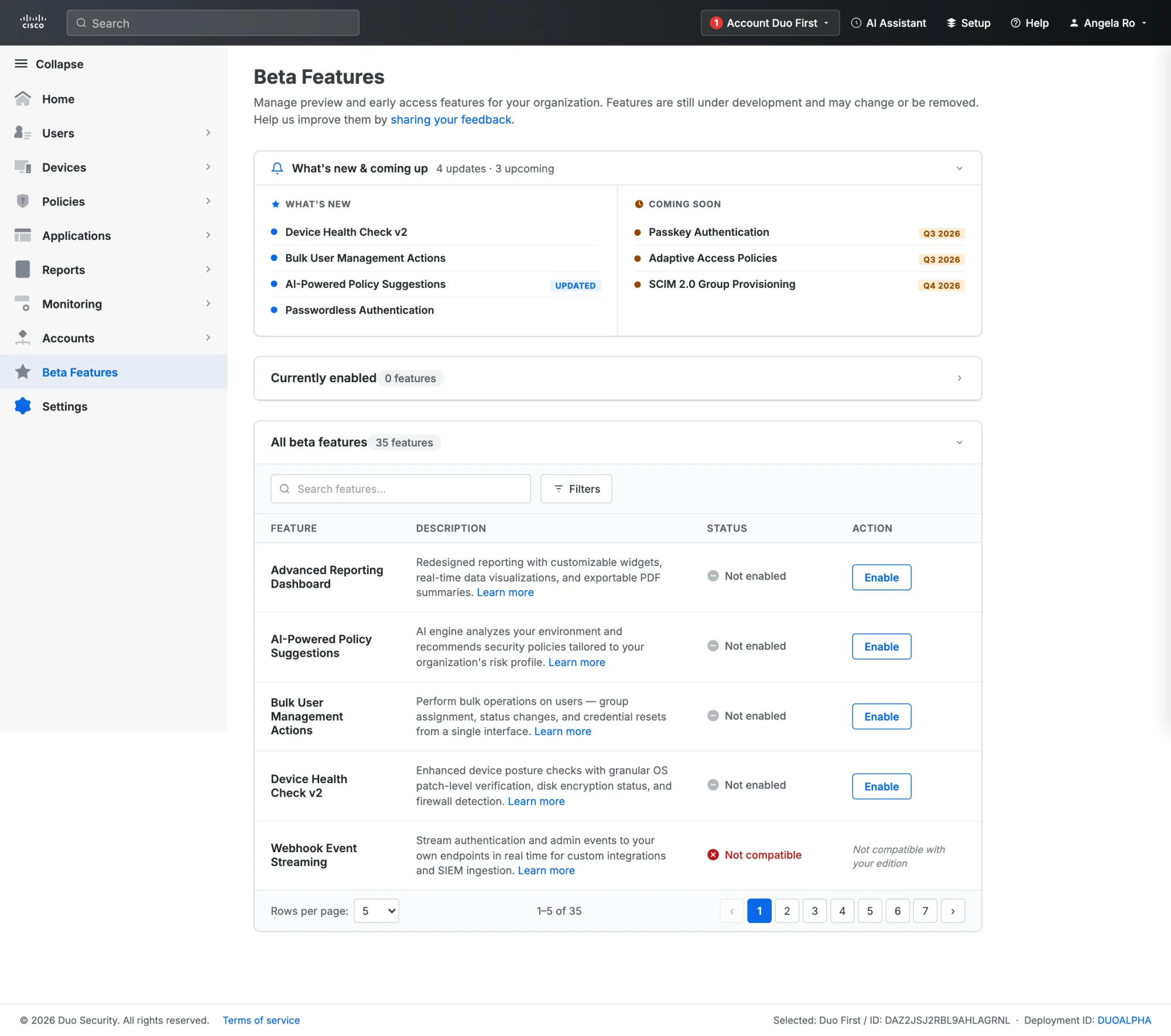
Task: Click the Users sidebar icon
Action: tap(23, 133)
